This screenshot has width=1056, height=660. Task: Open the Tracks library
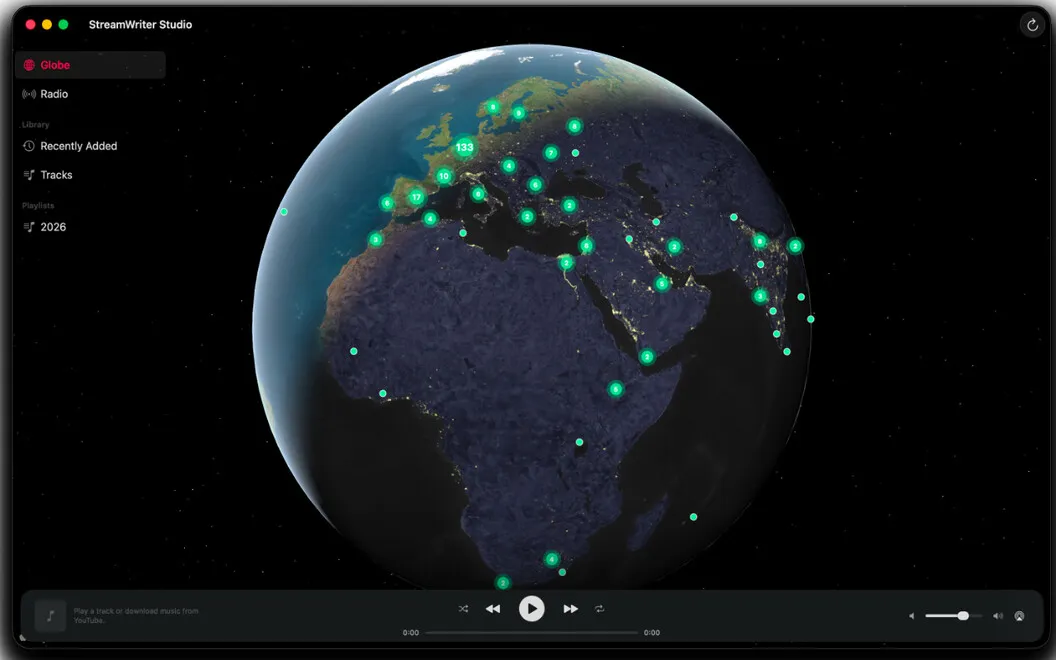(90, 175)
